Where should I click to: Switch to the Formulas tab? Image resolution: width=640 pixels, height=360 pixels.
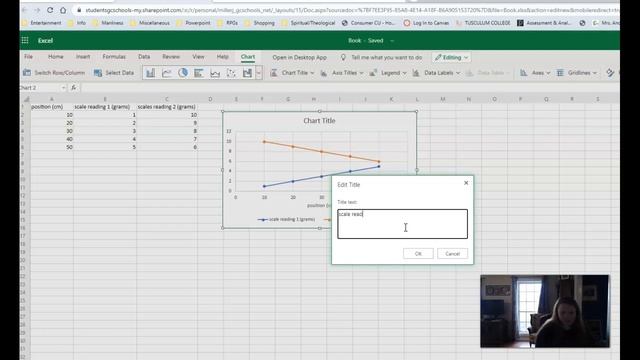click(114, 57)
